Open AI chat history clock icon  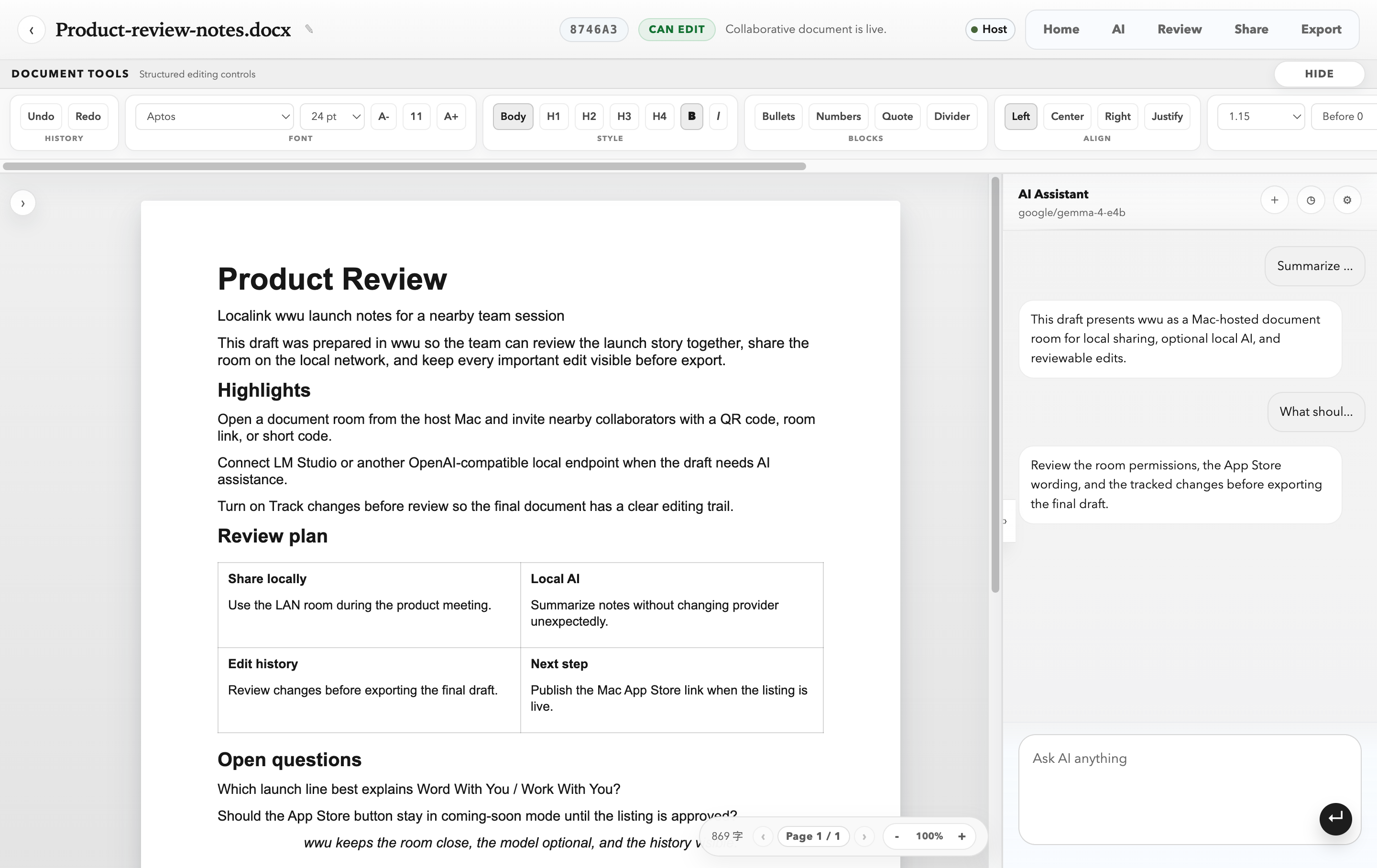(x=1311, y=200)
